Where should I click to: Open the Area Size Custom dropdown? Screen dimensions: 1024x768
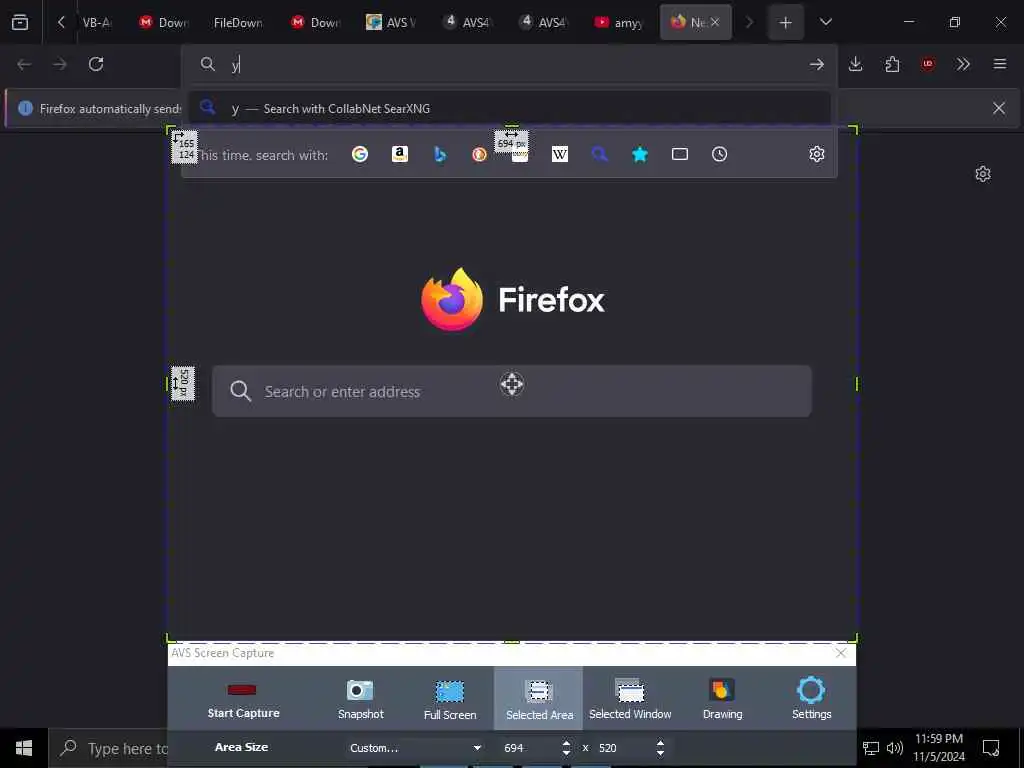[415, 748]
